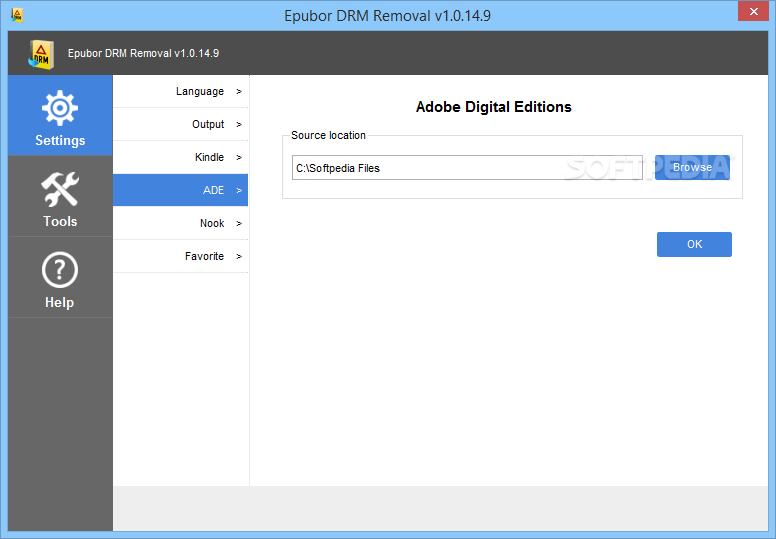Click the Source location path field
This screenshot has height=539, width=776.
pos(467,168)
